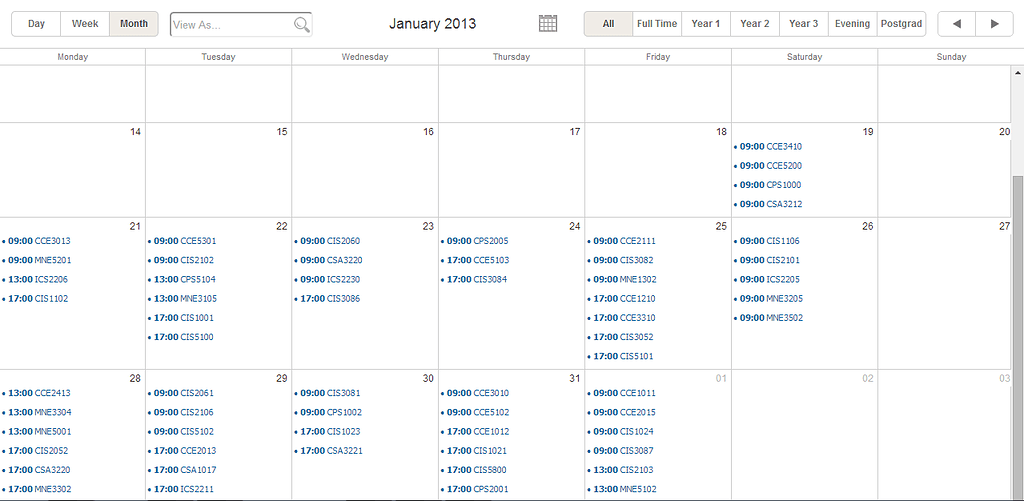Image resolution: width=1024 pixels, height=501 pixels.
Task: Choose the Postgrad filter
Action: [900, 24]
